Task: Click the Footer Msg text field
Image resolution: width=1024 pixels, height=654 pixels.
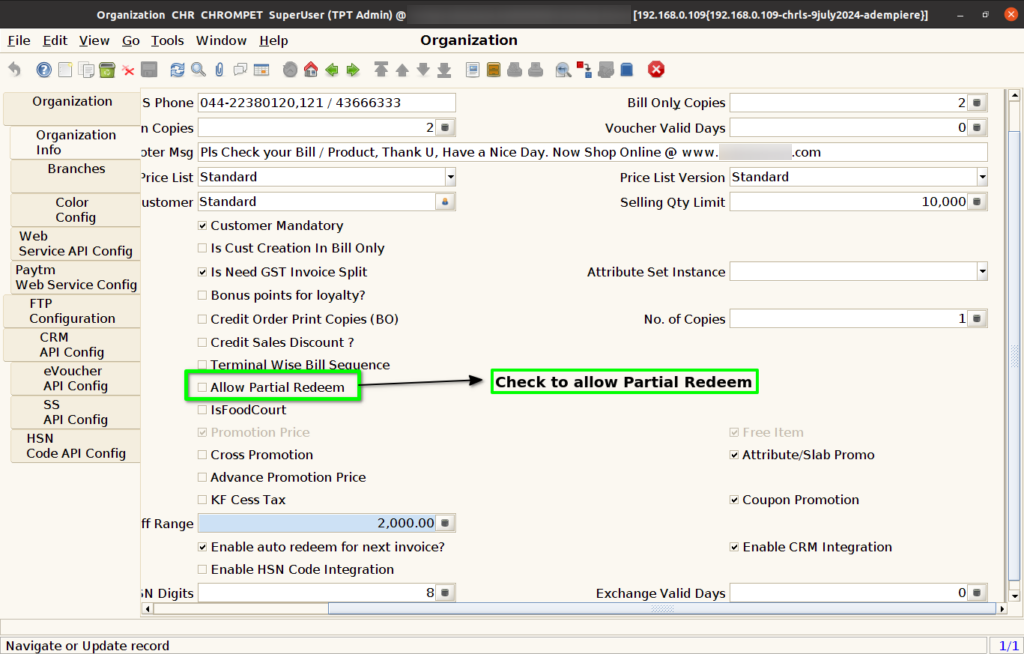Action: tap(592, 152)
